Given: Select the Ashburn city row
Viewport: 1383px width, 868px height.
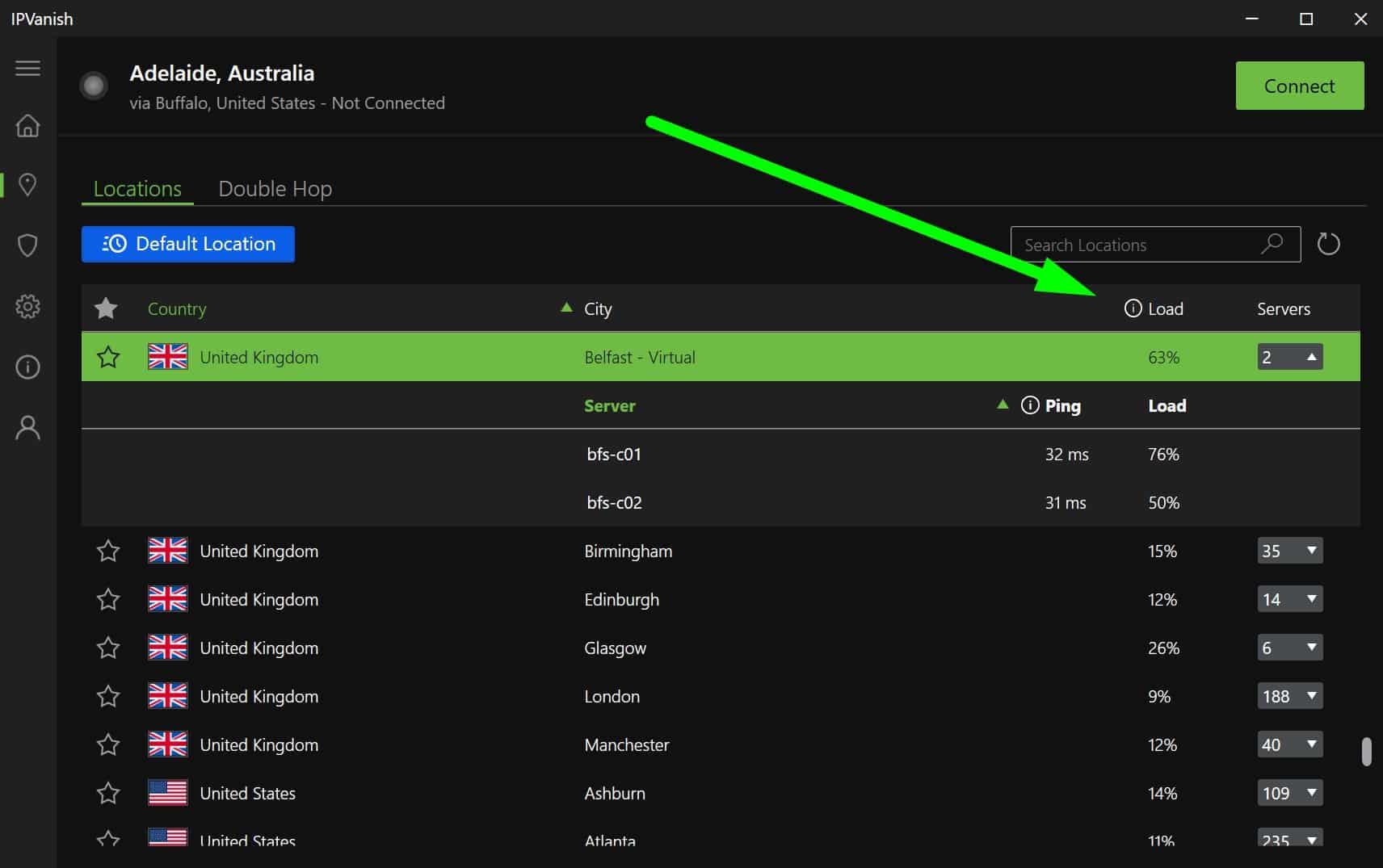Looking at the screenshot, I should 721,793.
